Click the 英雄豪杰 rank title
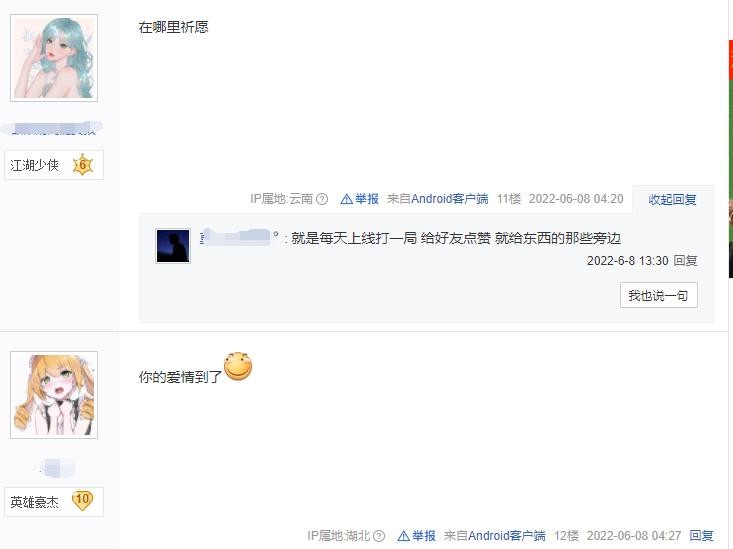This screenshot has height=549, width=733. pyautogui.click(x=35, y=502)
